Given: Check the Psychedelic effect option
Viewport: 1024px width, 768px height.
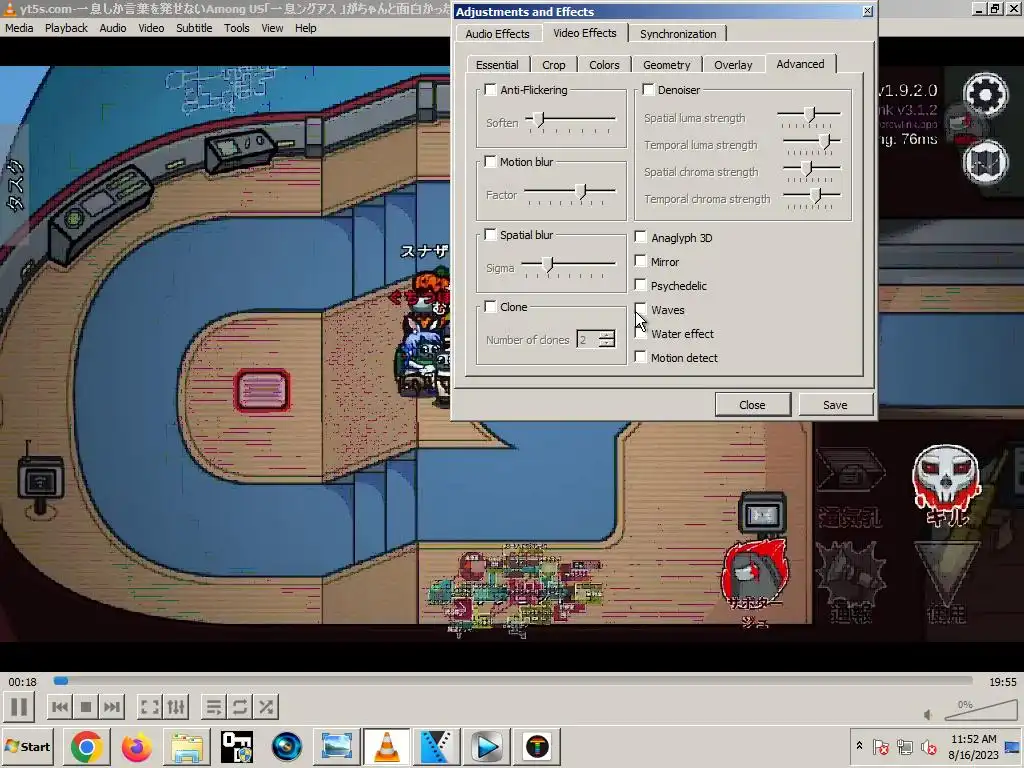Looking at the screenshot, I should click(x=641, y=285).
